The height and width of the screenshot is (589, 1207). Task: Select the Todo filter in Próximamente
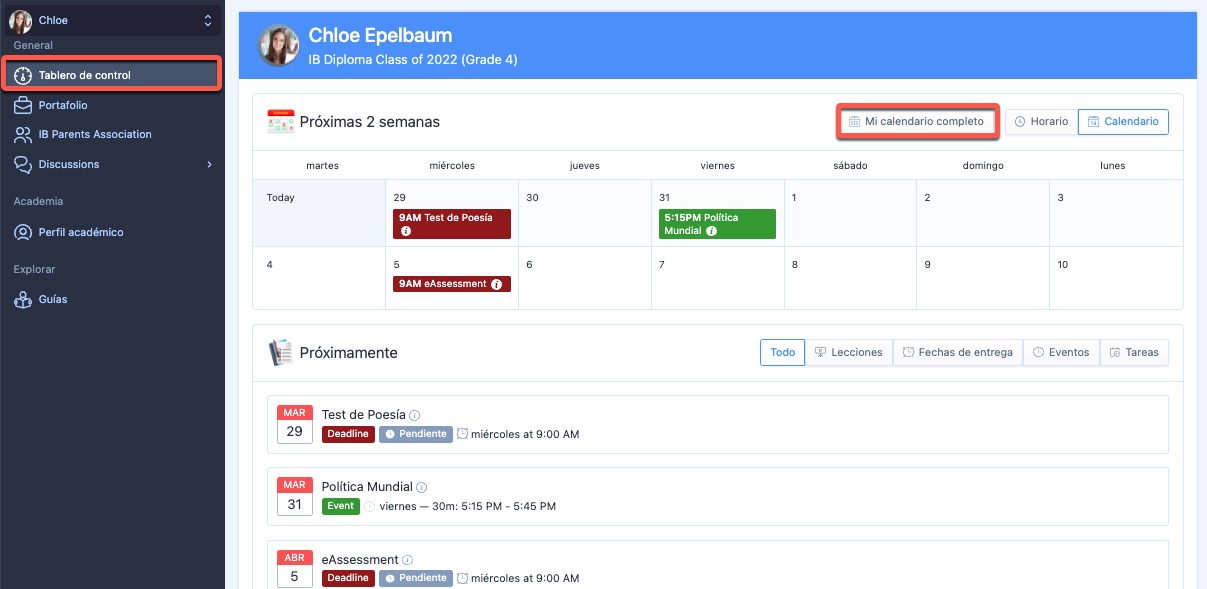coord(782,352)
